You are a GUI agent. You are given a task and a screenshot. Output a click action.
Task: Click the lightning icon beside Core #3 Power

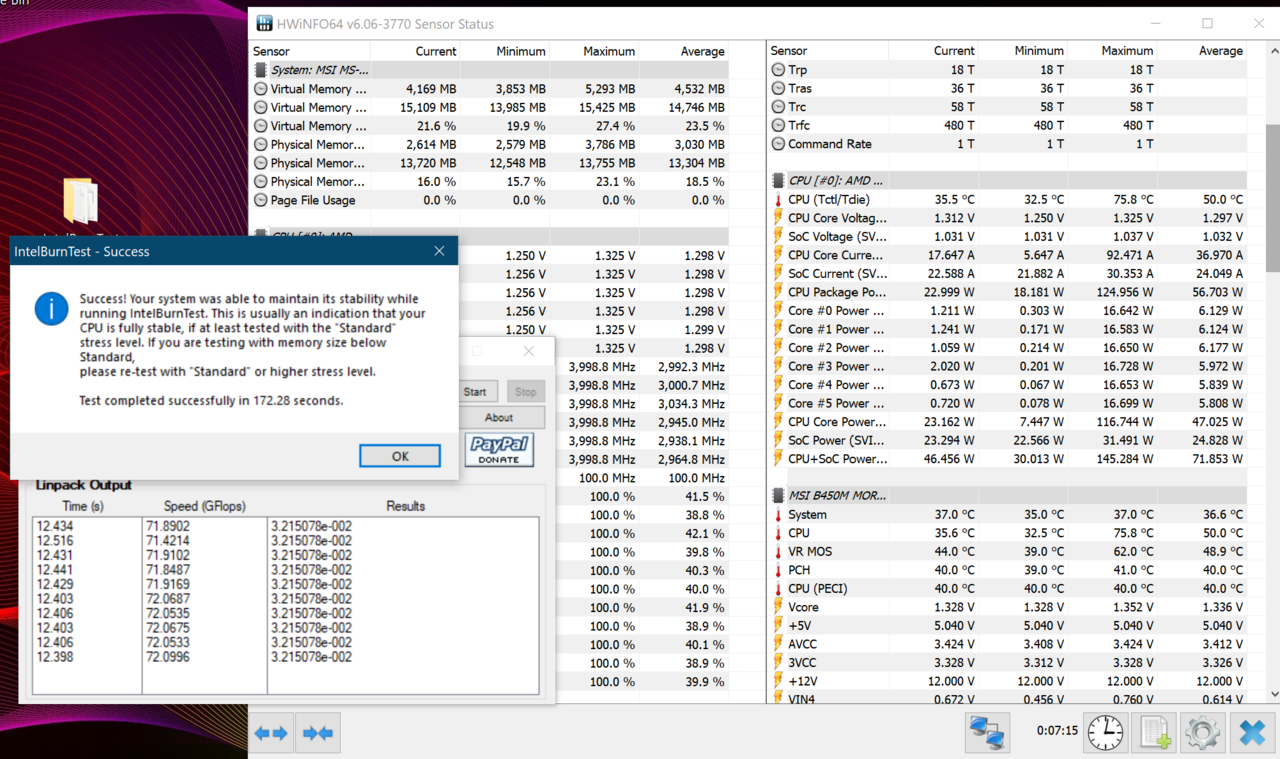779,366
